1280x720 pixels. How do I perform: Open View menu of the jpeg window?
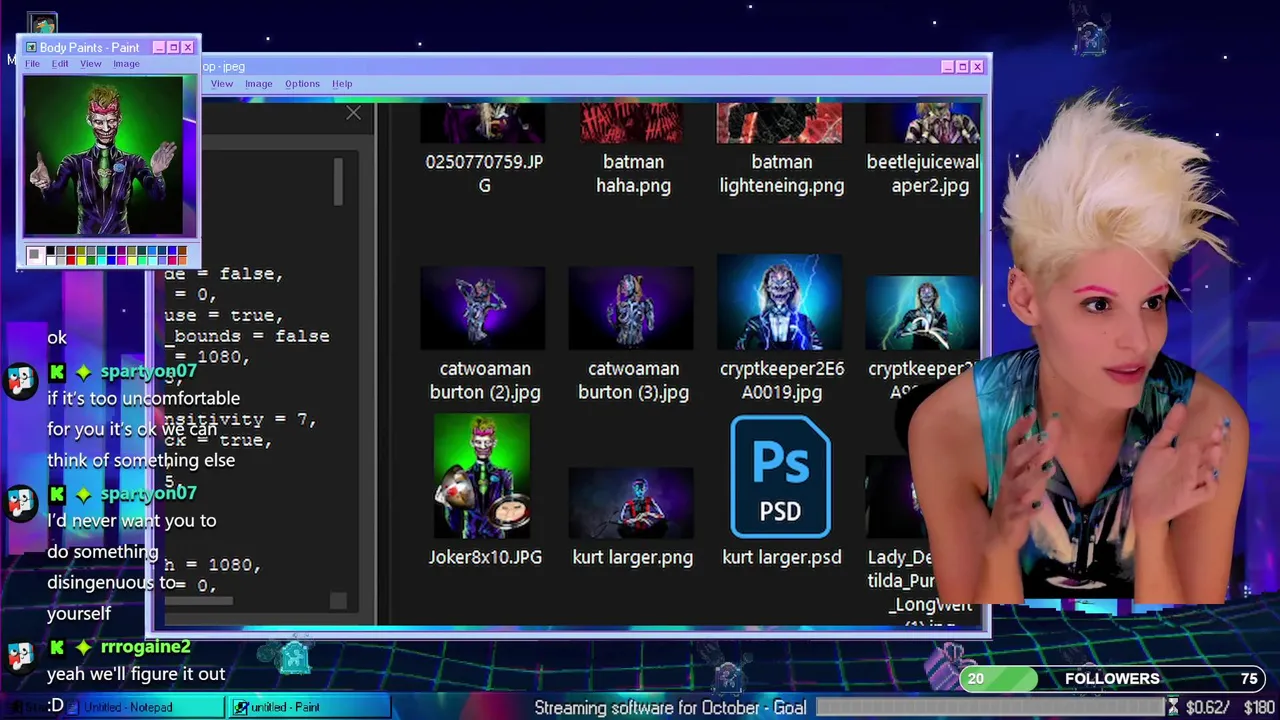[x=222, y=84]
